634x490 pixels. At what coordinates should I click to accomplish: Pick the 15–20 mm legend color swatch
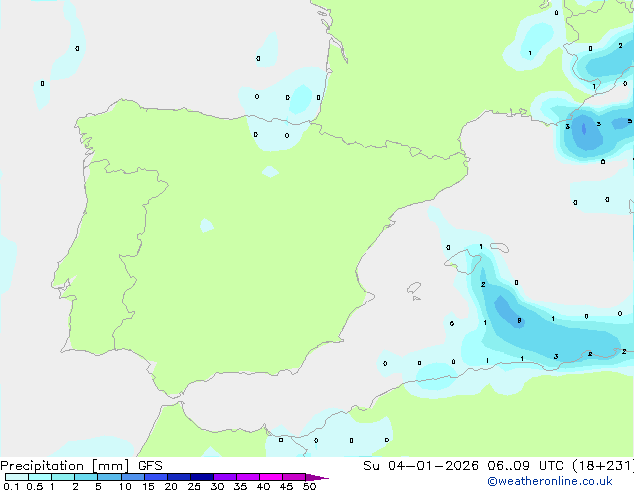coord(156,477)
